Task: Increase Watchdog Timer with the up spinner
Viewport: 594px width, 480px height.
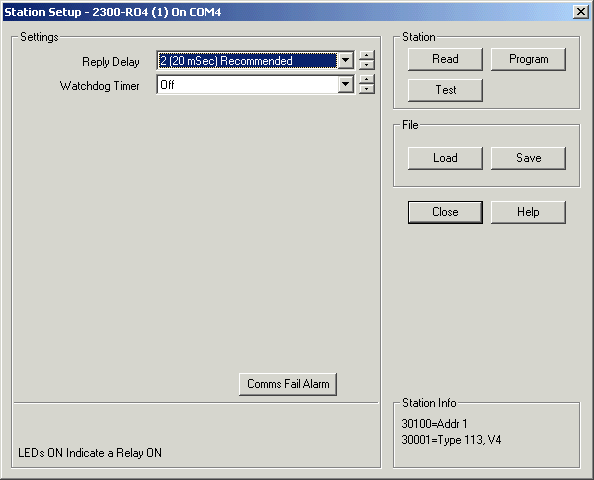Action: [x=366, y=79]
